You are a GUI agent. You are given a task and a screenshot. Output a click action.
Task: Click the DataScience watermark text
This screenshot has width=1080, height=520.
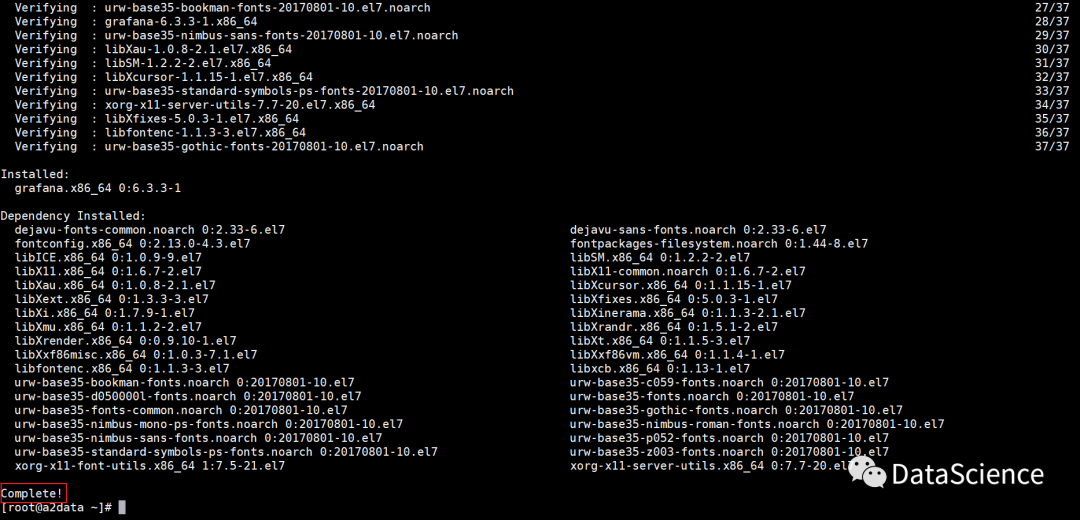click(967, 474)
